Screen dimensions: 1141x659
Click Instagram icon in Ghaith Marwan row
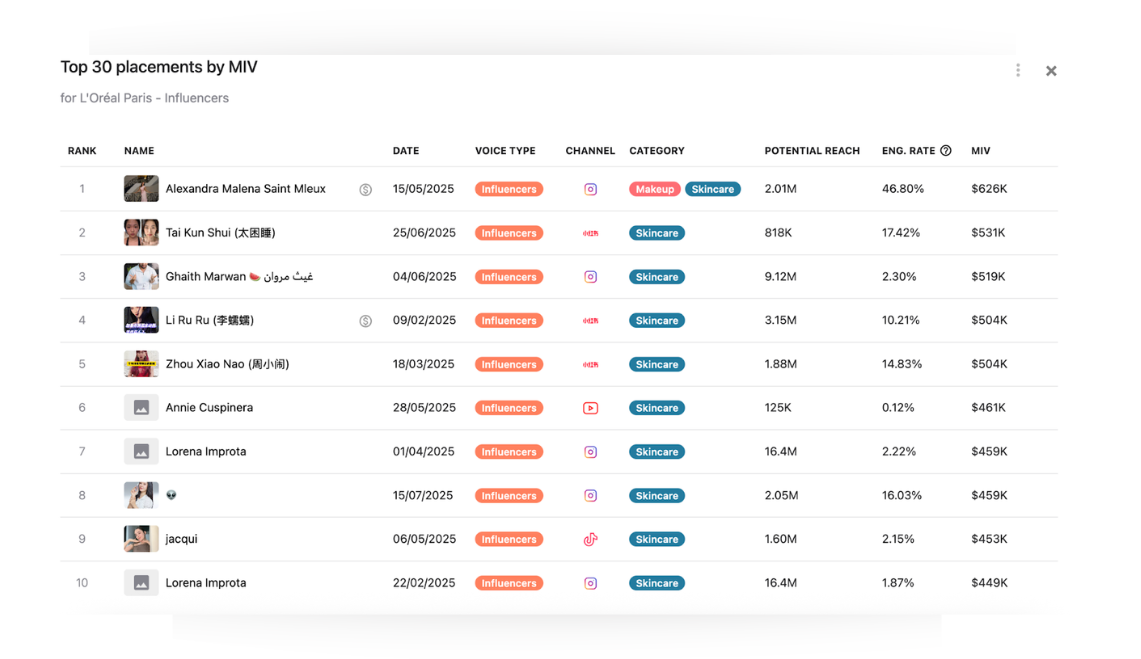[590, 277]
